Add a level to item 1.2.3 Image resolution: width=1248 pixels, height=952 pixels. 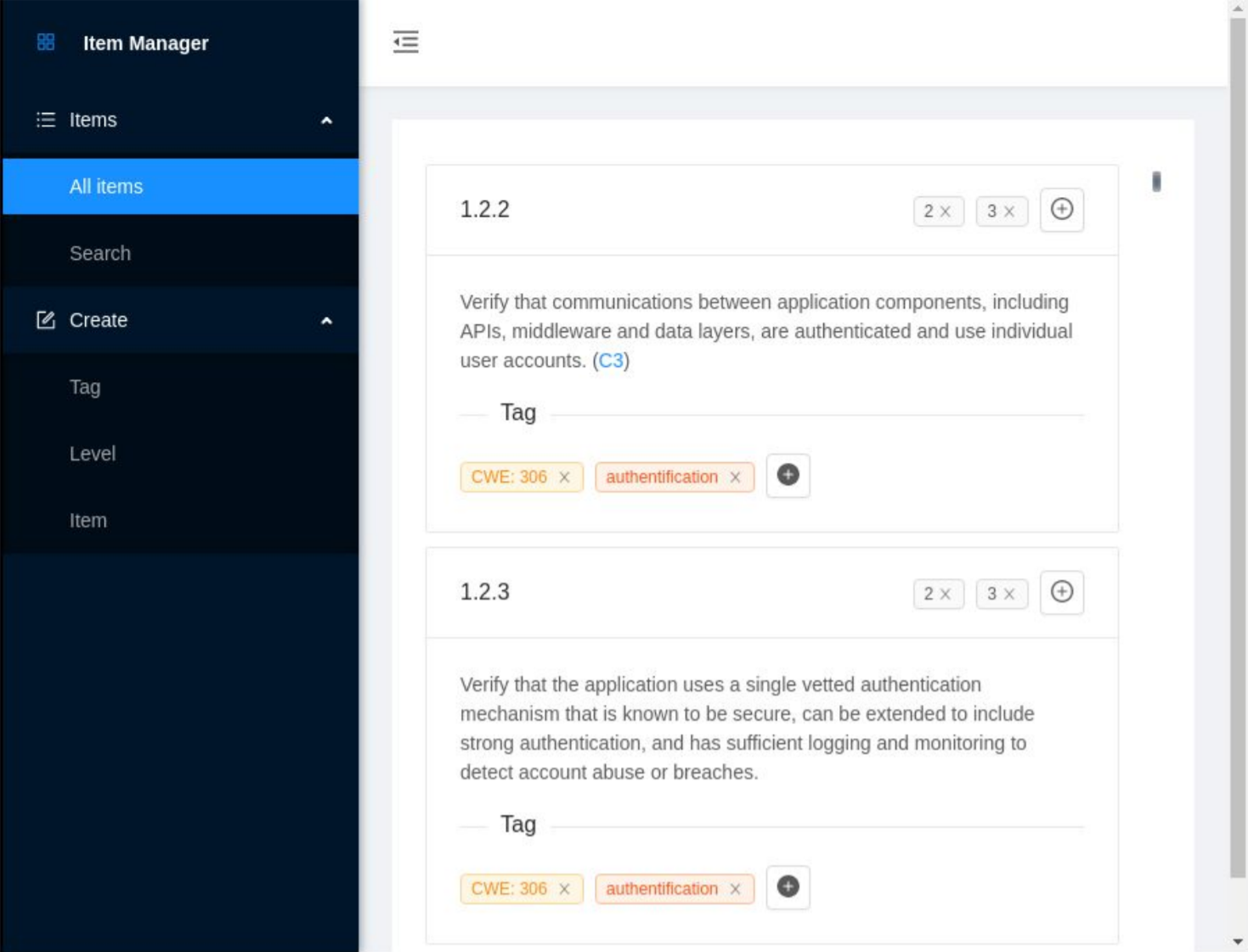[1061, 592]
